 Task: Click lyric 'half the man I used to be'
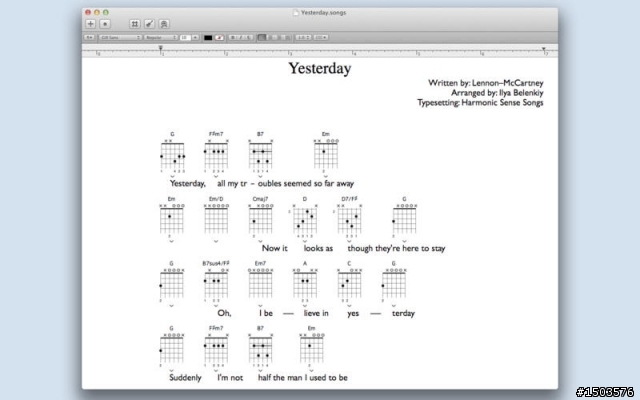pyautogui.click(x=302, y=378)
